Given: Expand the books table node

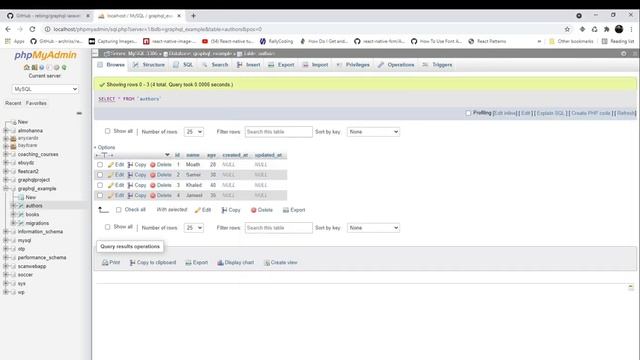Looking at the screenshot, I should (13, 214).
